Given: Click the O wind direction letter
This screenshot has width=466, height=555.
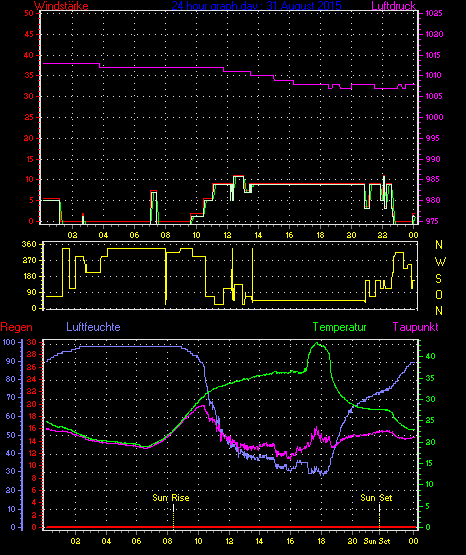Looking at the screenshot, I should (439, 294).
